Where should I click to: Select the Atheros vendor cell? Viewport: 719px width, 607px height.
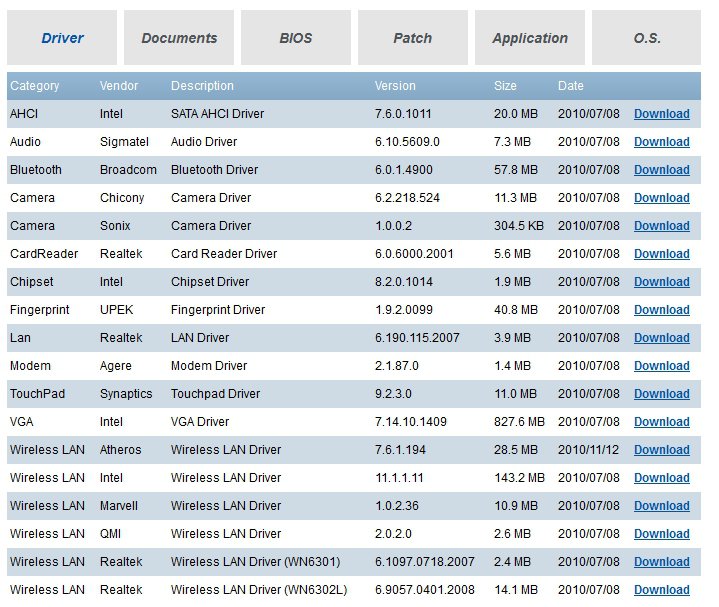pos(121,449)
